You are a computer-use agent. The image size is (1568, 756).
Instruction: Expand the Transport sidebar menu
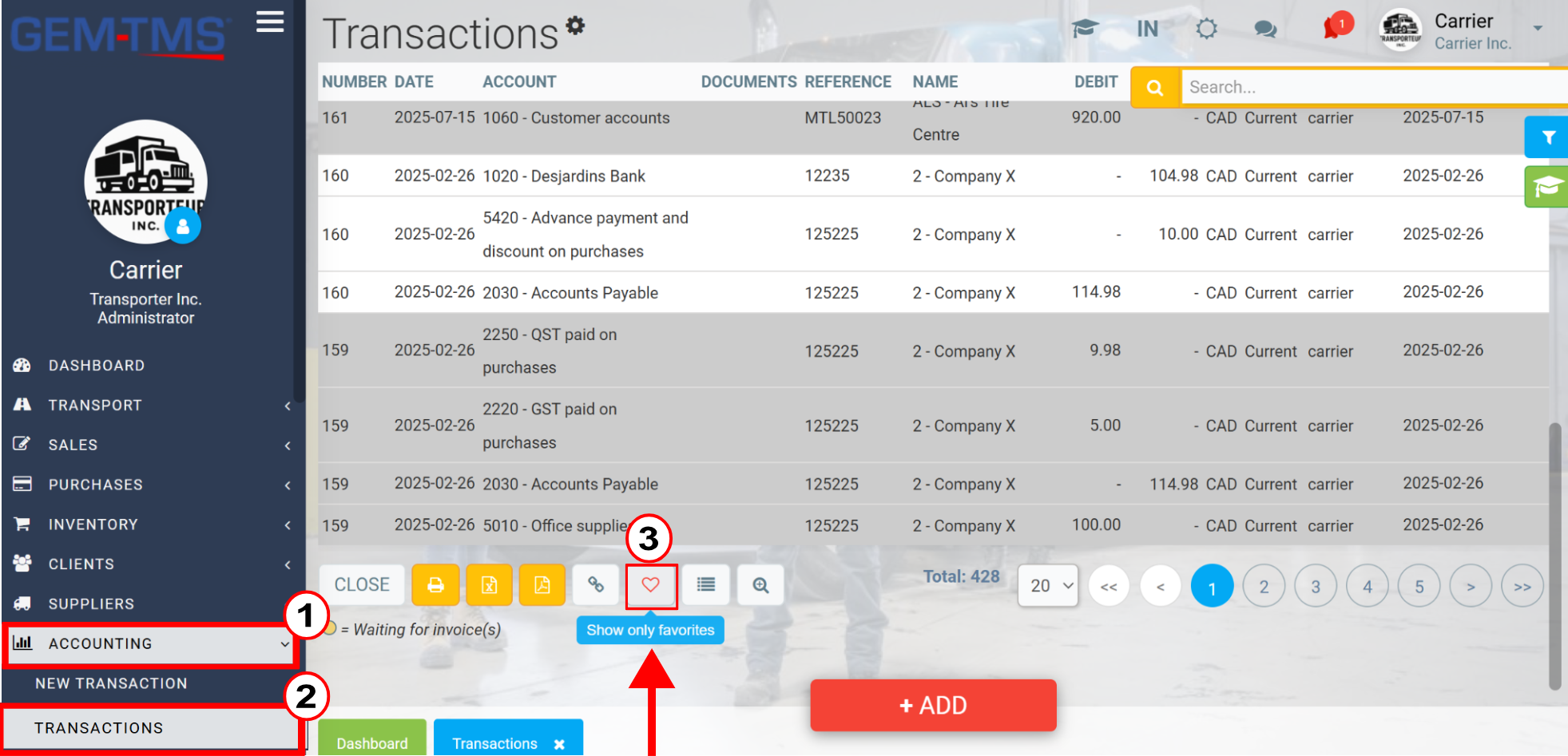click(x=151, y=406)
